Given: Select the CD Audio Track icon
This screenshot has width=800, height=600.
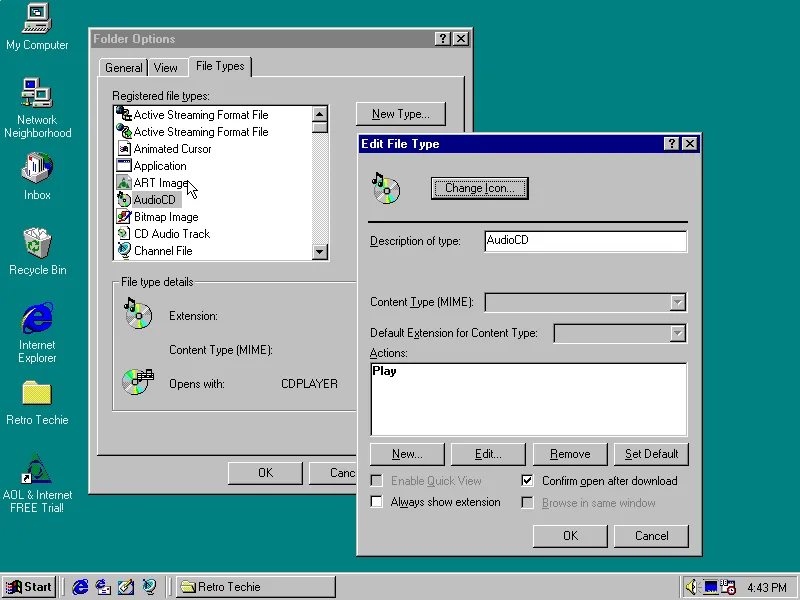Looking at the screenshot, I should coord(124,233).
